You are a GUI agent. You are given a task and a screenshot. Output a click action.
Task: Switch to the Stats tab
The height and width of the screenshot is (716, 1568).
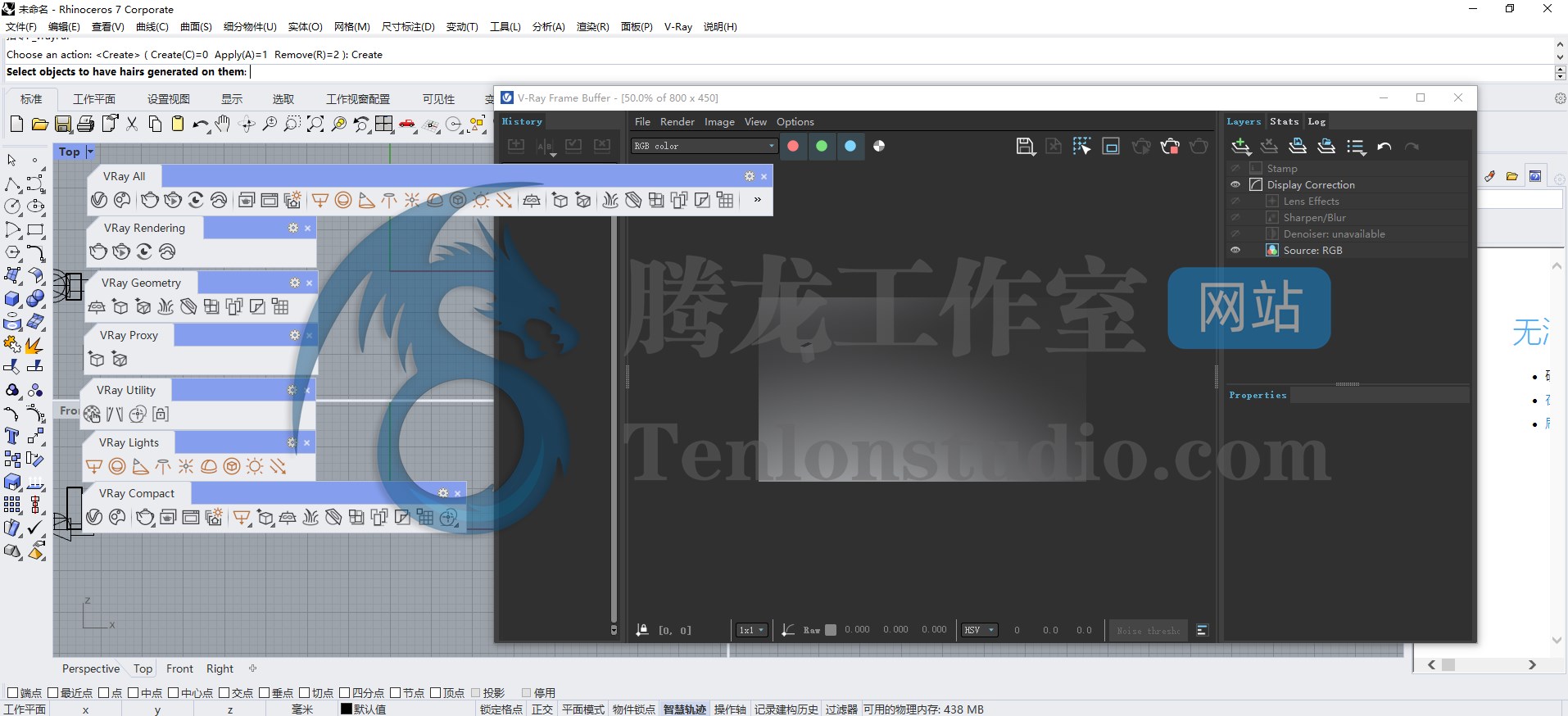[1285, 121]
